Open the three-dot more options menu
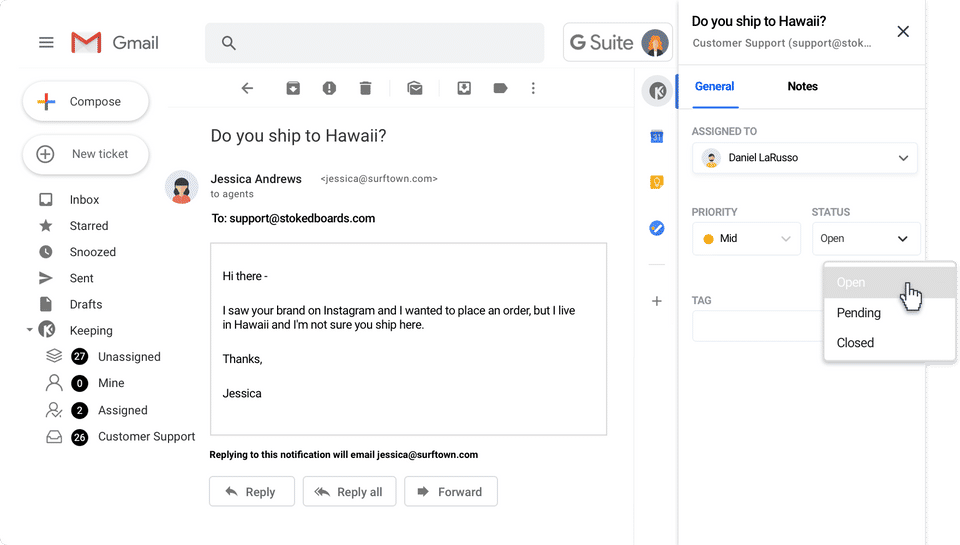The height and width of the screenshot is (545, 960). pos(533,88)
